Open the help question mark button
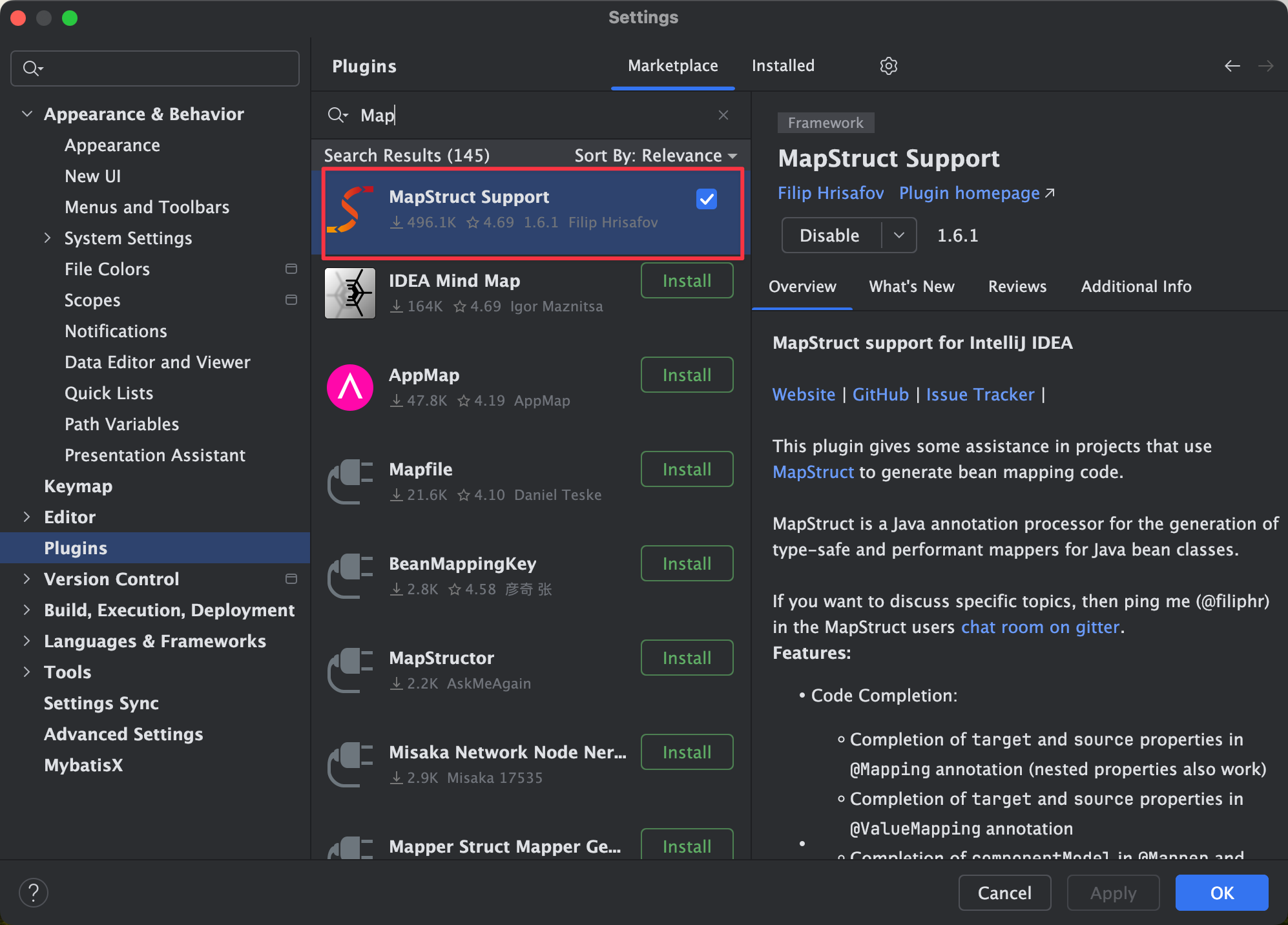 [x=34, y=893]
